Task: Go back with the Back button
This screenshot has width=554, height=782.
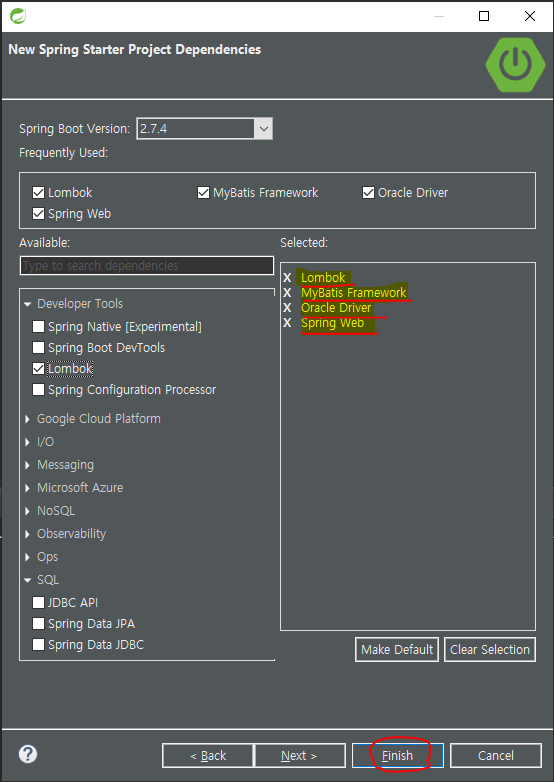Action: (x=208, y=756)
